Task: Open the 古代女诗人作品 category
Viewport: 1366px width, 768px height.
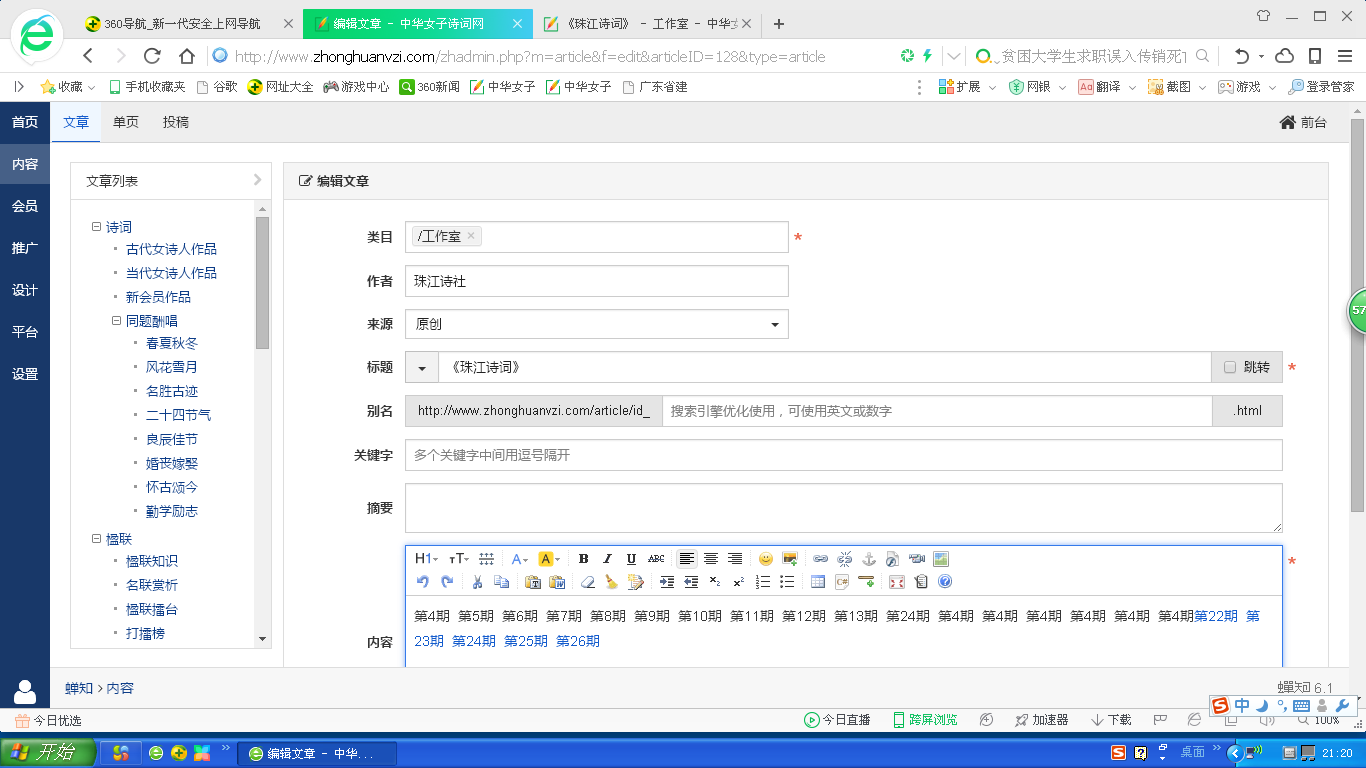Action: (171, 249)
